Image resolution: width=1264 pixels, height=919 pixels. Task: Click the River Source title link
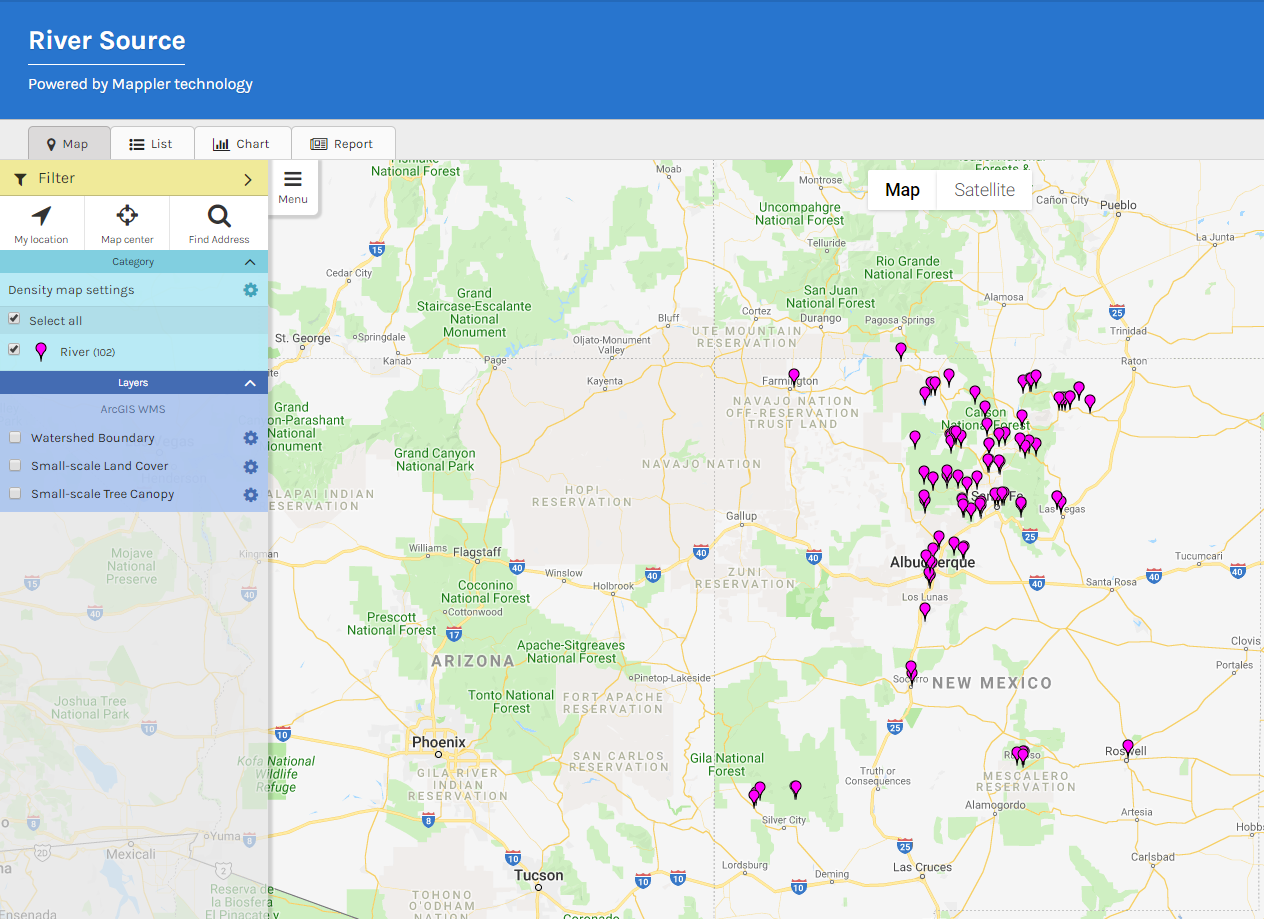tap(107, 41)
